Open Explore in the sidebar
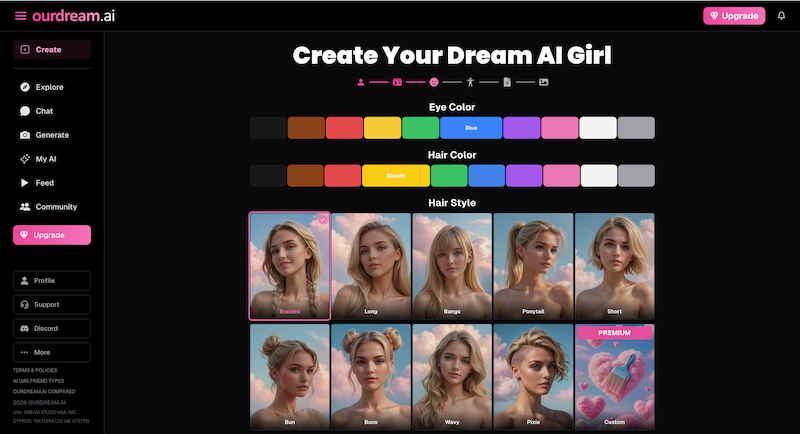Viewport: 800px width, 434px height. coord(50,87)
